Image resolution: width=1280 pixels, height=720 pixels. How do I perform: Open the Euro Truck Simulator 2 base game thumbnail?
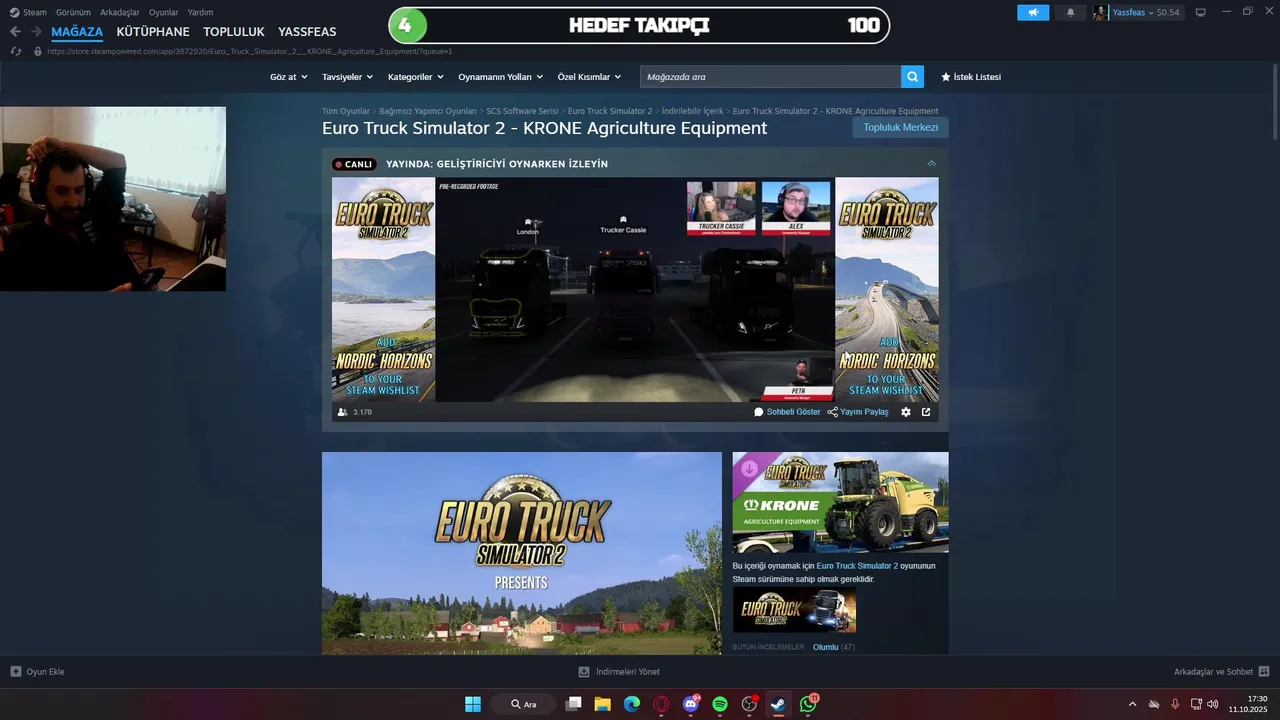794,610
